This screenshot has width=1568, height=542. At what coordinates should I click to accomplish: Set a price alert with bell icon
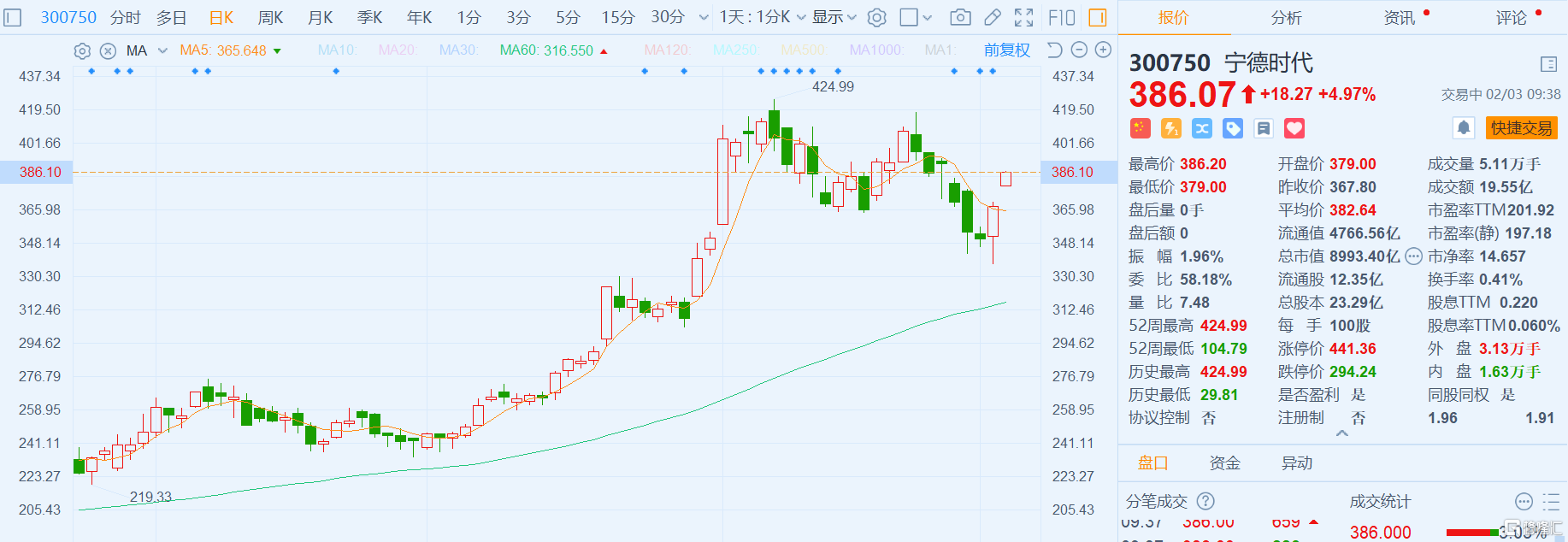(1464, 128)
